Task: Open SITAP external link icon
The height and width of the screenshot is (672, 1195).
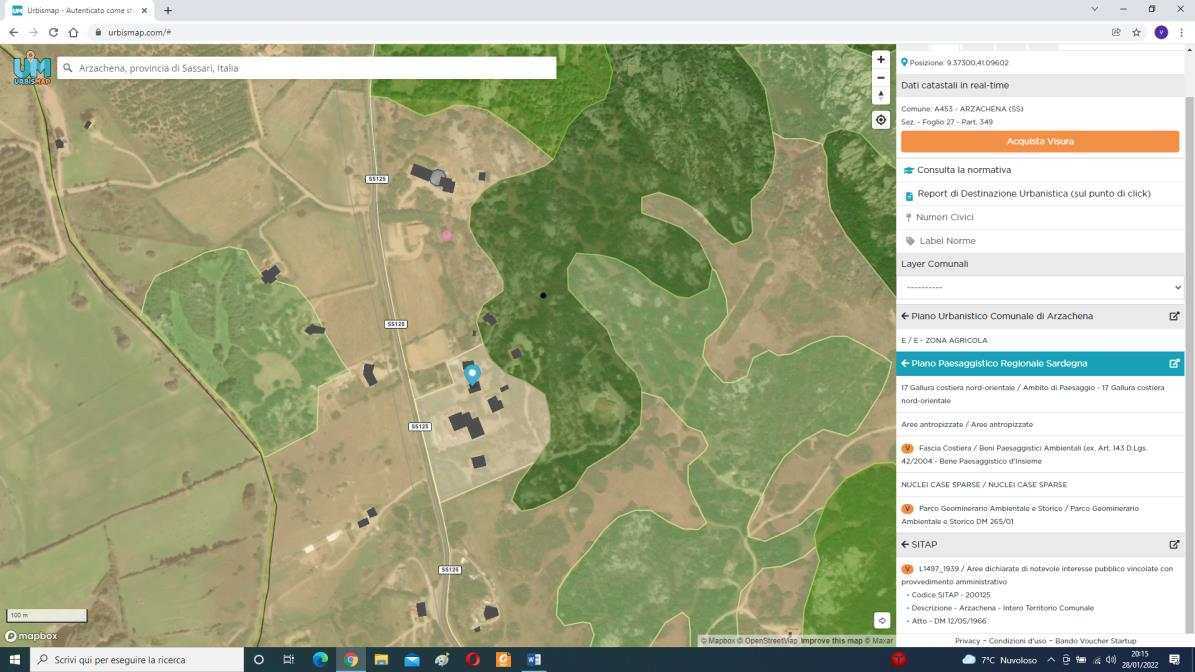Action: pos(1174,545)
